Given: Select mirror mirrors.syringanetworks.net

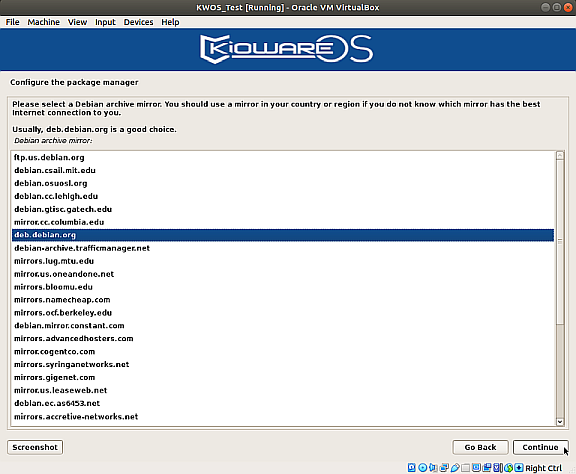Looking at the screenshot, I should (283, 365).
